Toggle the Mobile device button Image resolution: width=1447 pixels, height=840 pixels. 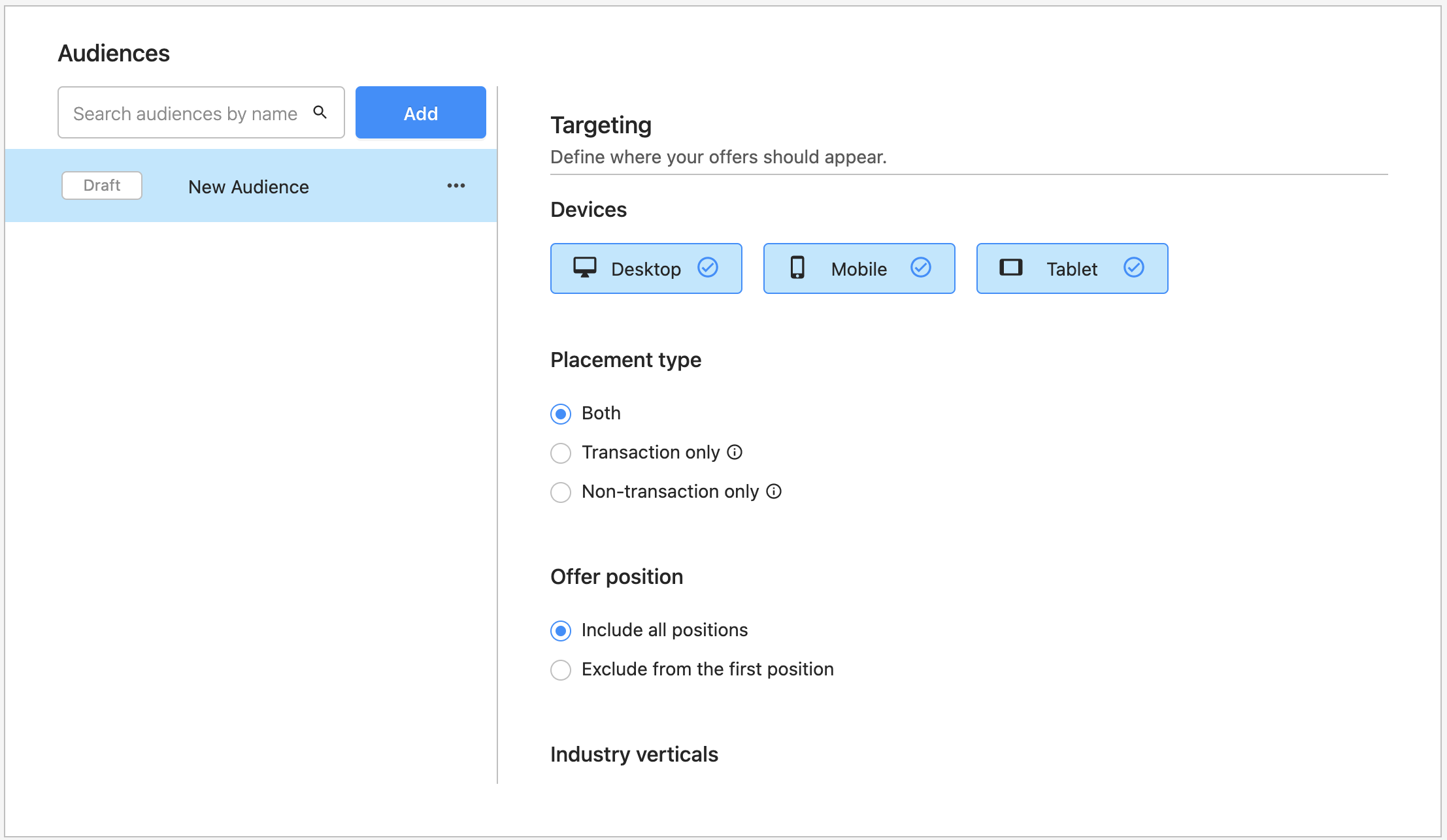(859, 268)
